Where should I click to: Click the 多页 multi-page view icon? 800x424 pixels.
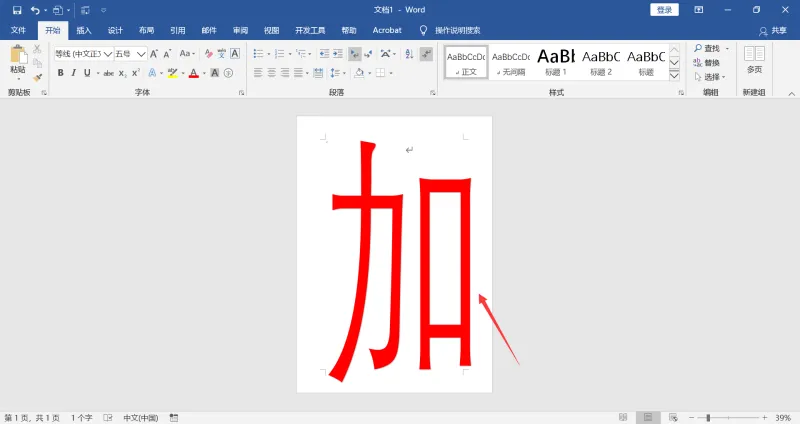coord(754,59)
